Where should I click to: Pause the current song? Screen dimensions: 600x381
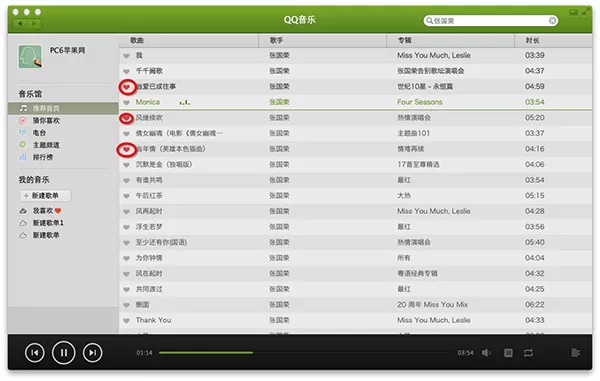click(x=64, y=353)
